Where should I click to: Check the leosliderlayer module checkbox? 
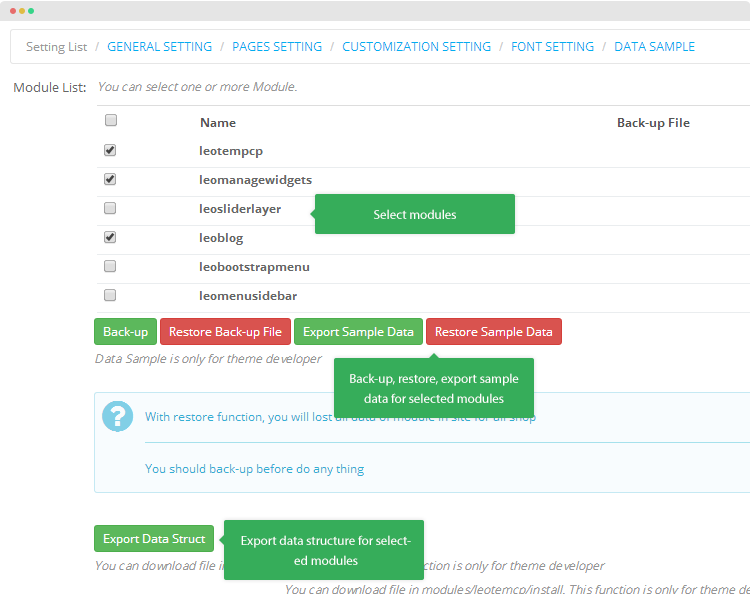(x=110, y=208)
